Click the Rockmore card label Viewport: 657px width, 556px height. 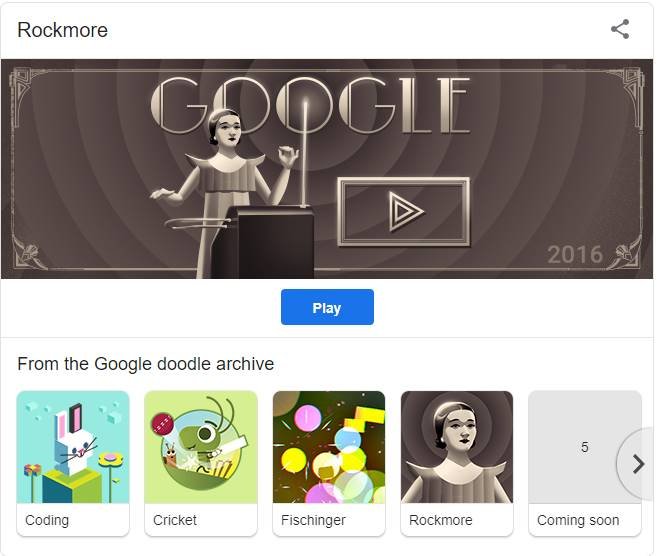(441, 520)
